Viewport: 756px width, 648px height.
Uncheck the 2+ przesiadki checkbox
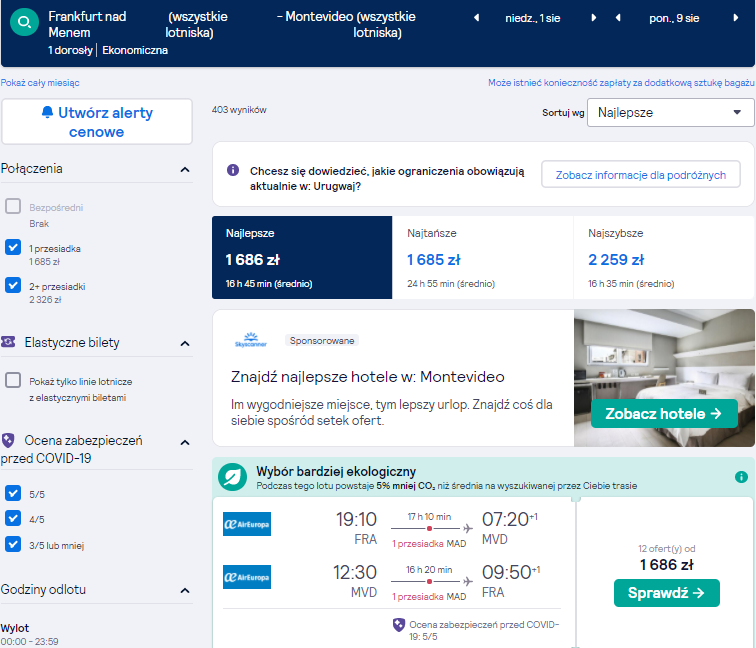coord(13,285)
